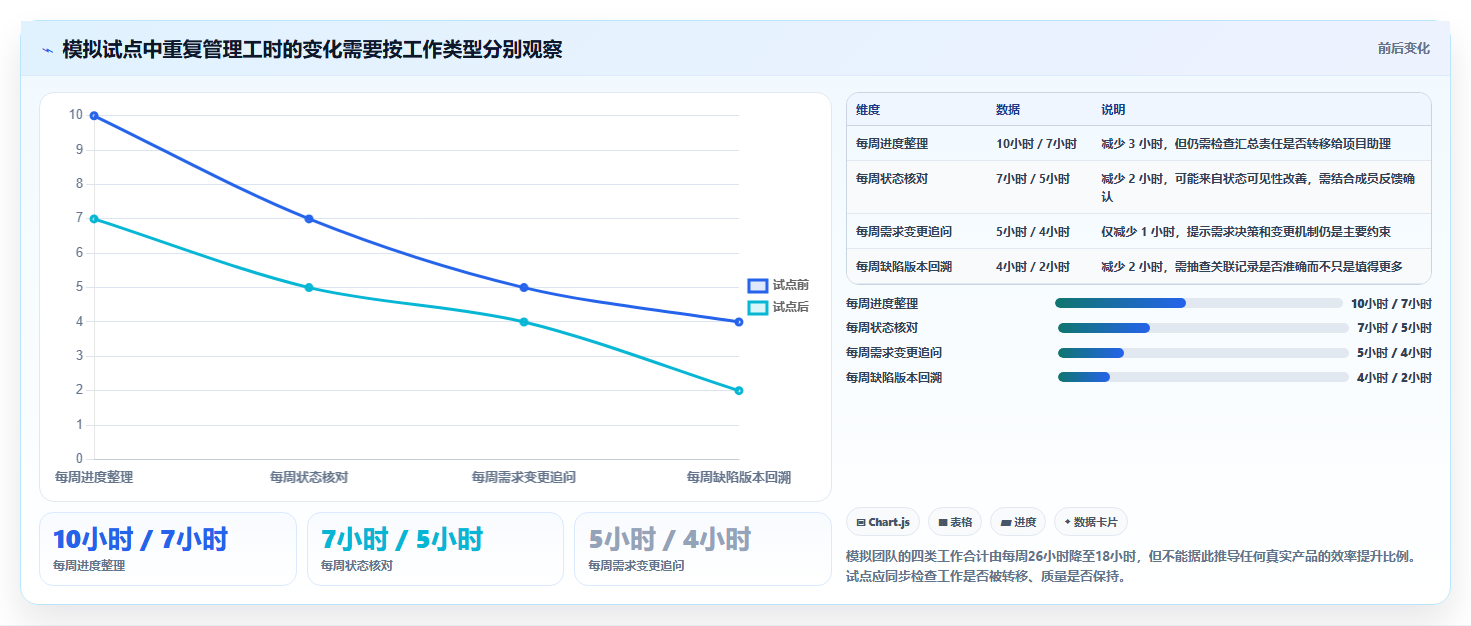This screenshot has width=1471, height=626.
Task: Select the 进度 tag chip
Action: point(1018,522)
